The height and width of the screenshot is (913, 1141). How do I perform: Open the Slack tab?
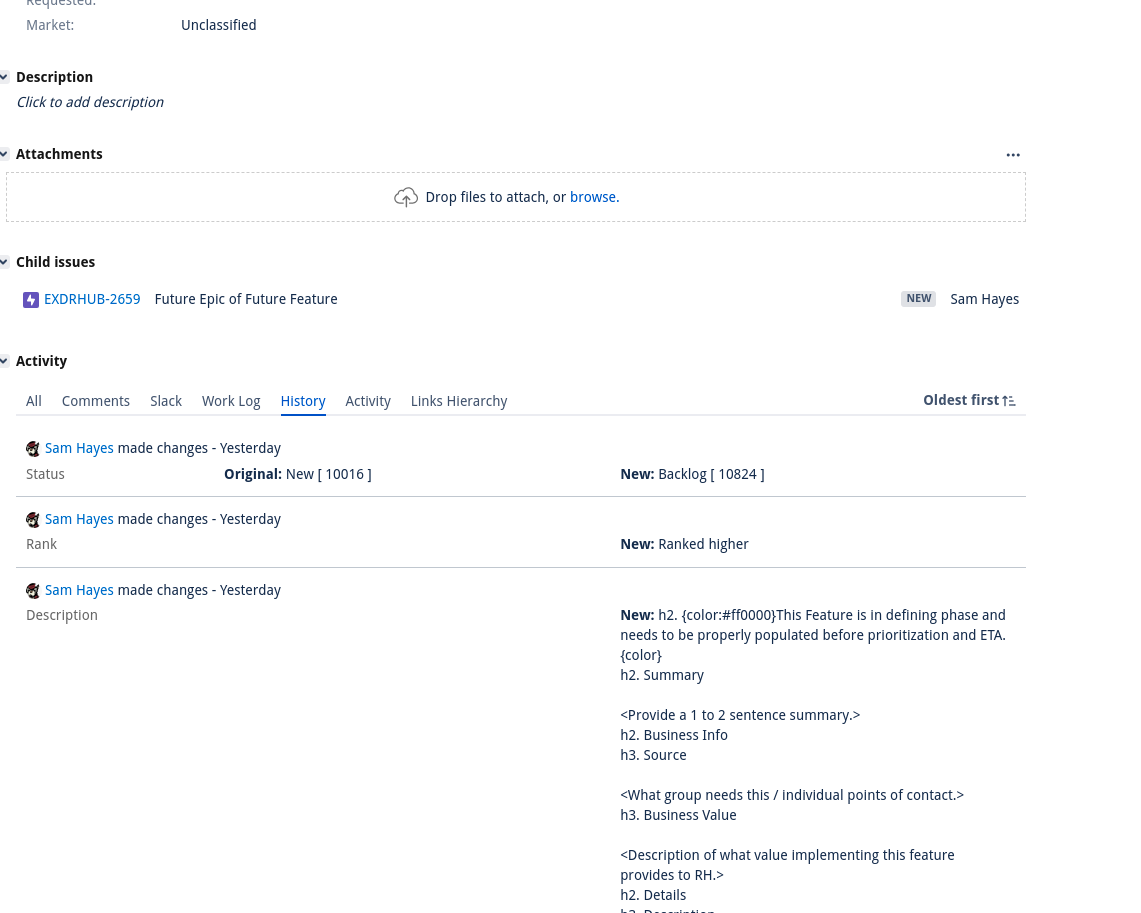coord(166,401)
